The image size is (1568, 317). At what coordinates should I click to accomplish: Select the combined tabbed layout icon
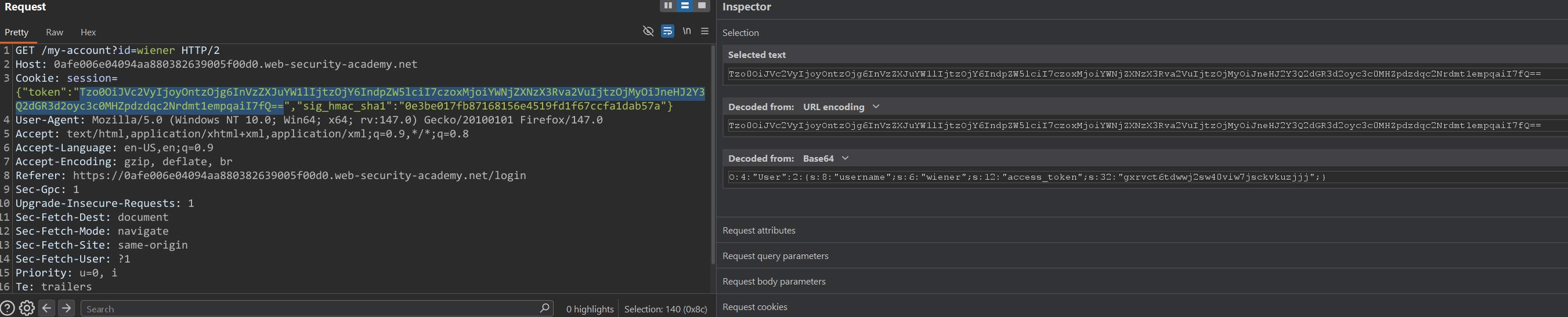(x=702, y=5)
